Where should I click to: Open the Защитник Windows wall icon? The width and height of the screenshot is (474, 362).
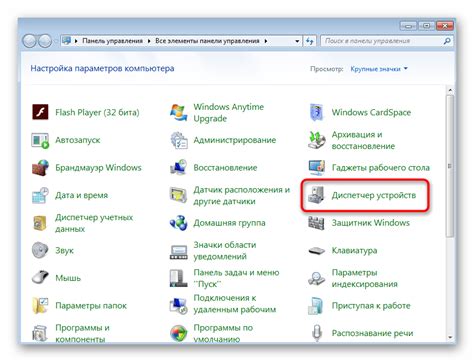coord(316,223)
